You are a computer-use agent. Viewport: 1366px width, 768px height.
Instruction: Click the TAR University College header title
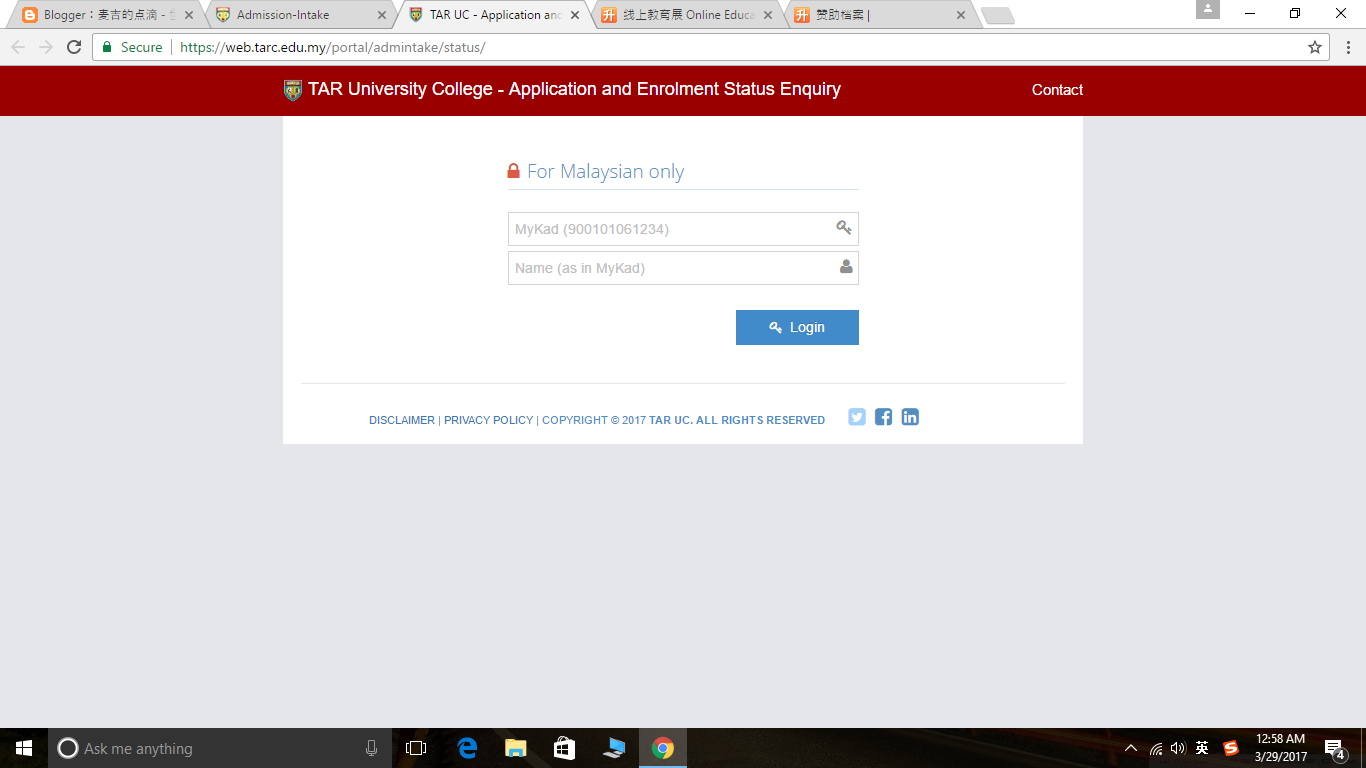(x=574, y=89)
